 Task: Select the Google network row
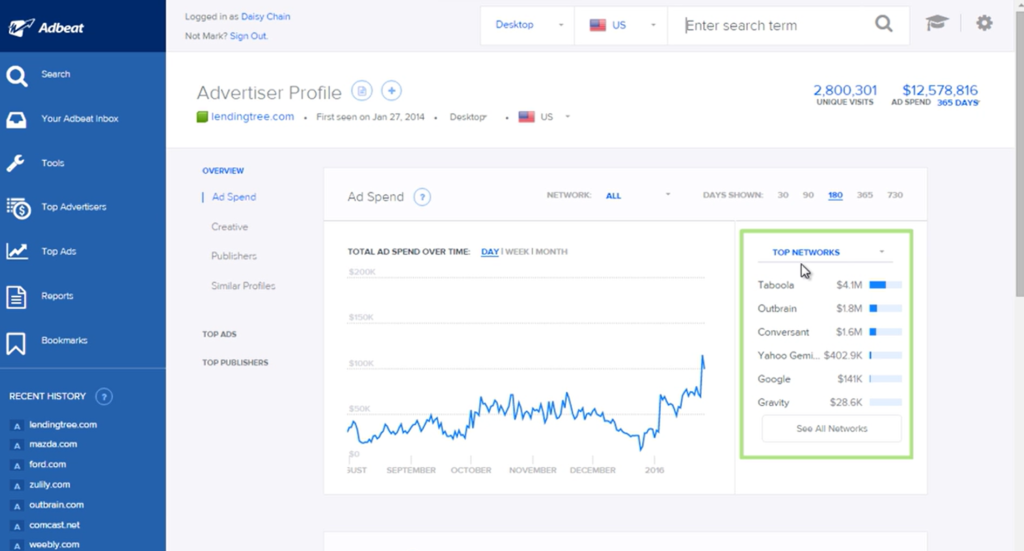829,379
